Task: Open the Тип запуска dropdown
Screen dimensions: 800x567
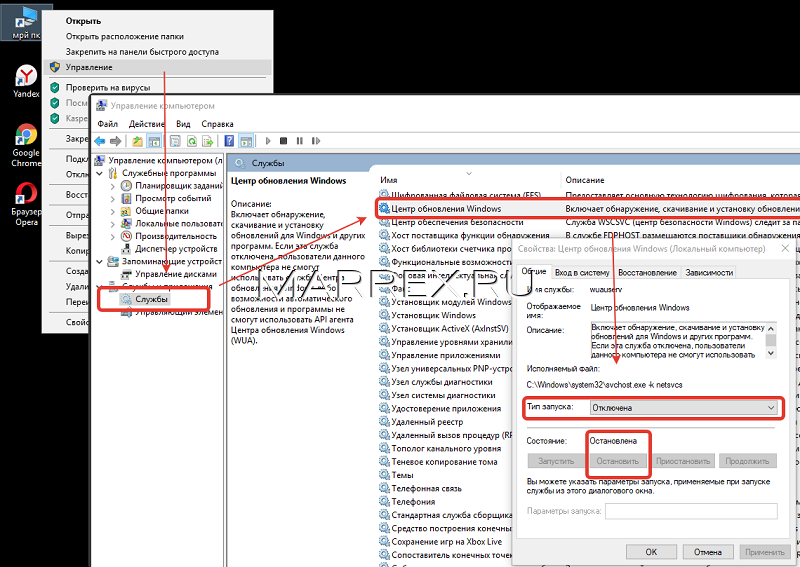Action: [684, 408]
